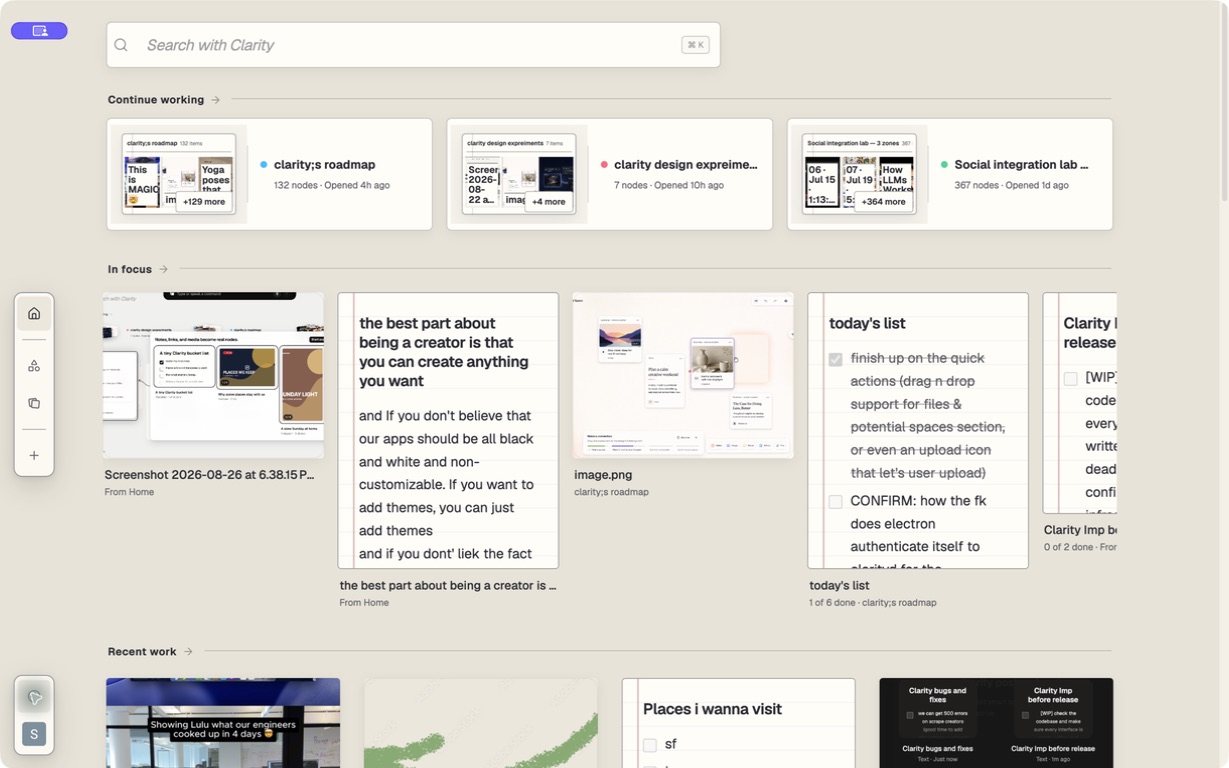
Task: Open the Home sidebar icon
Action: [34, 314]
